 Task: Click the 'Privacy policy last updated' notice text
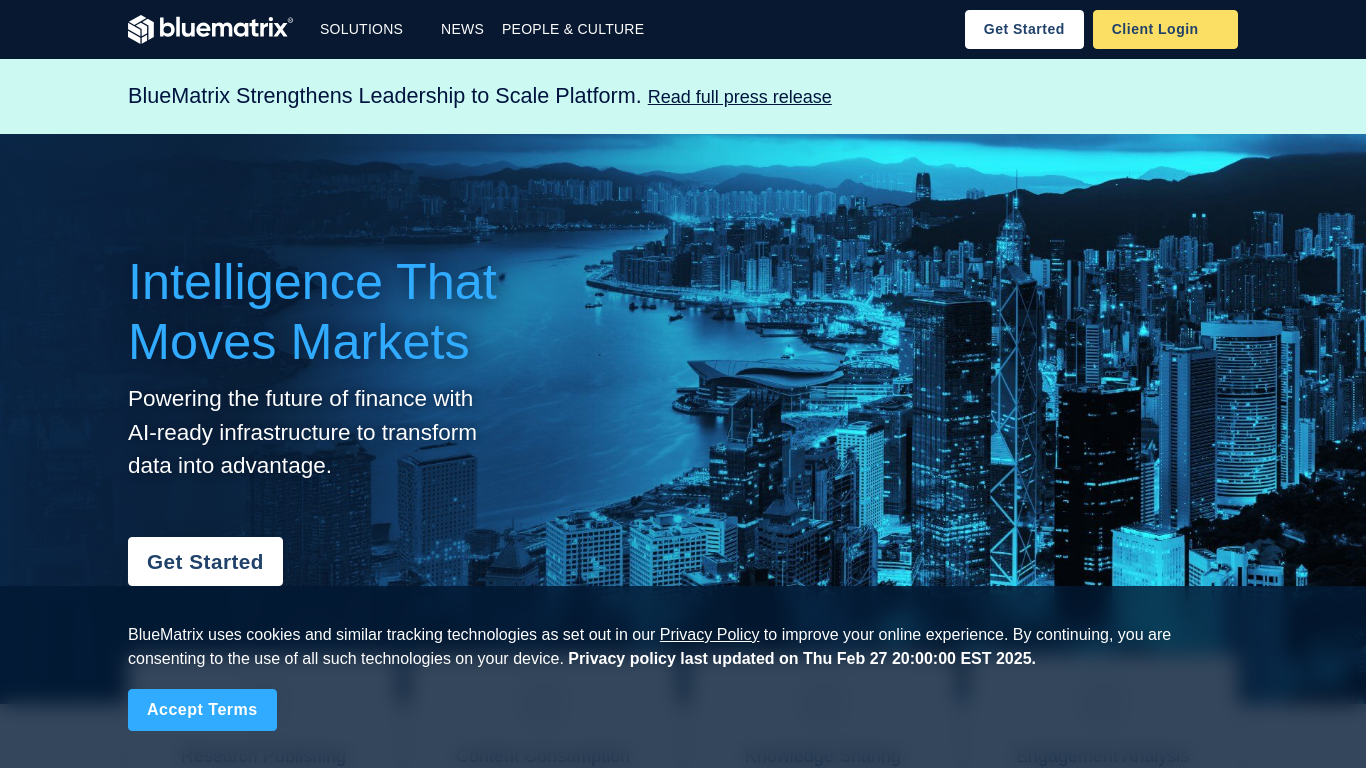coord(802,658)
